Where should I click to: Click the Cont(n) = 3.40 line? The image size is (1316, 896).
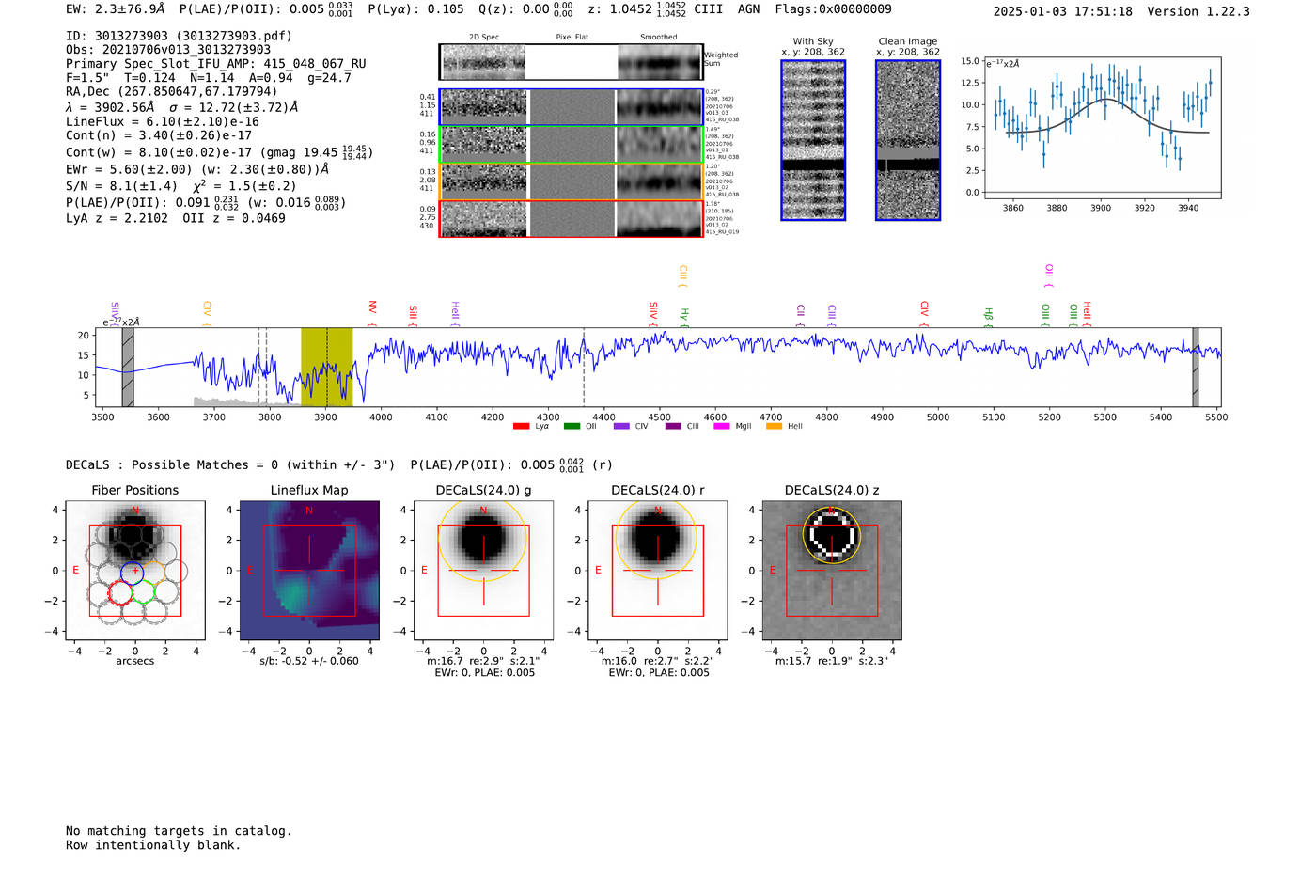(159, 135)
